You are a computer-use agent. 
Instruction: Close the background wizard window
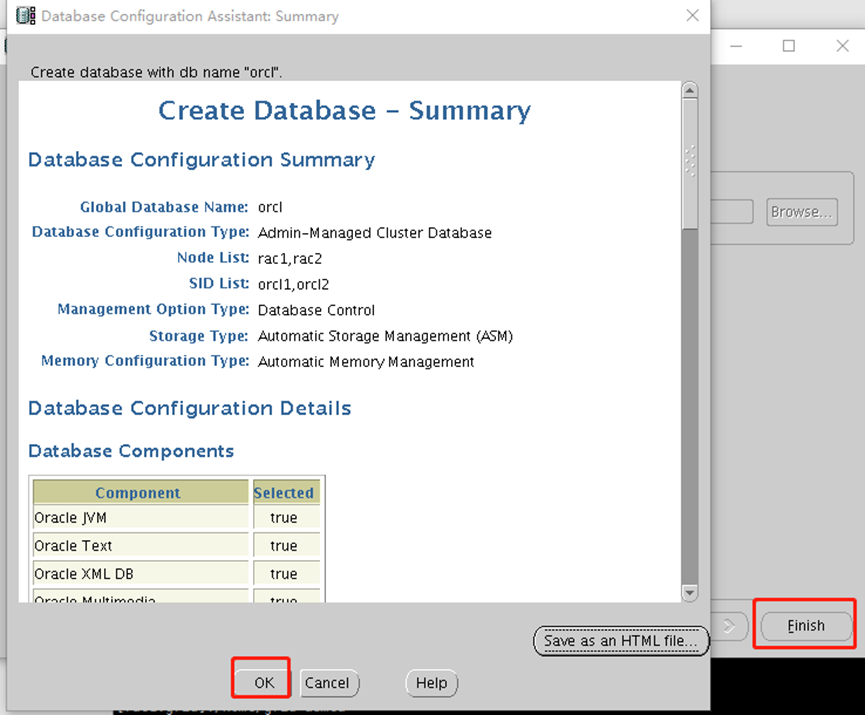click(842, 46)
